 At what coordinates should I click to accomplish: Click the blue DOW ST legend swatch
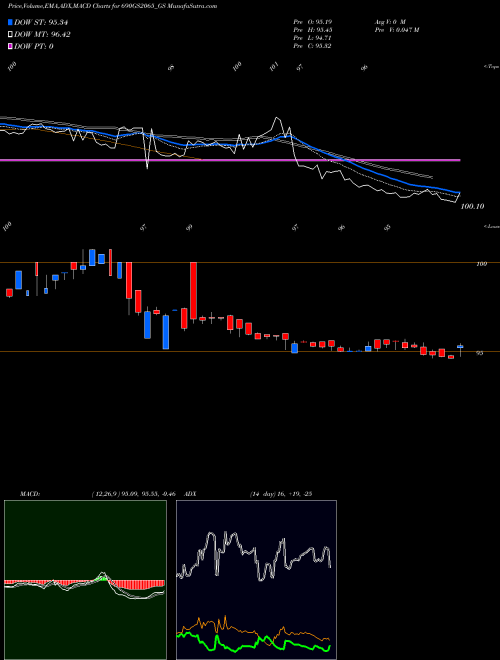[11, 22]
